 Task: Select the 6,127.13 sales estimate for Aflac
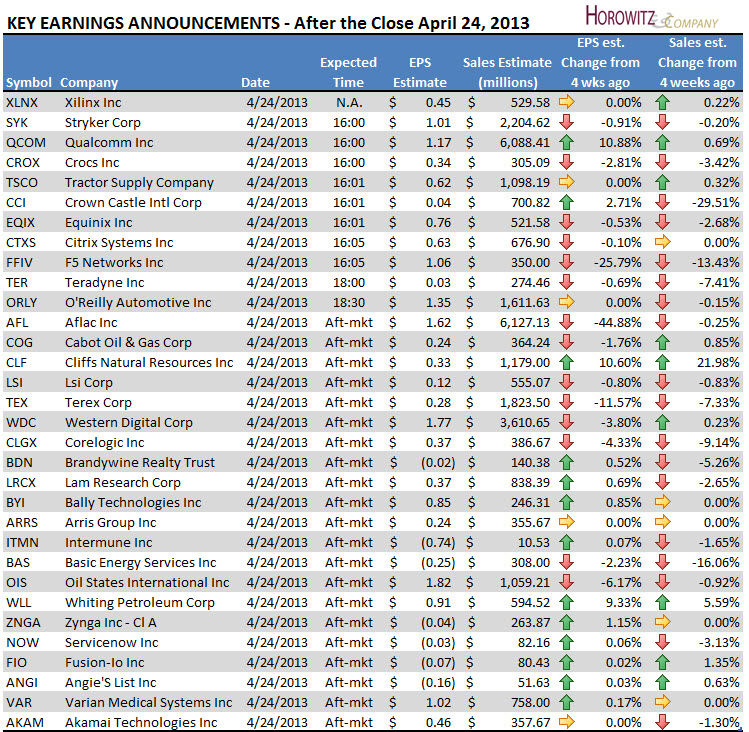click(524, 323)
